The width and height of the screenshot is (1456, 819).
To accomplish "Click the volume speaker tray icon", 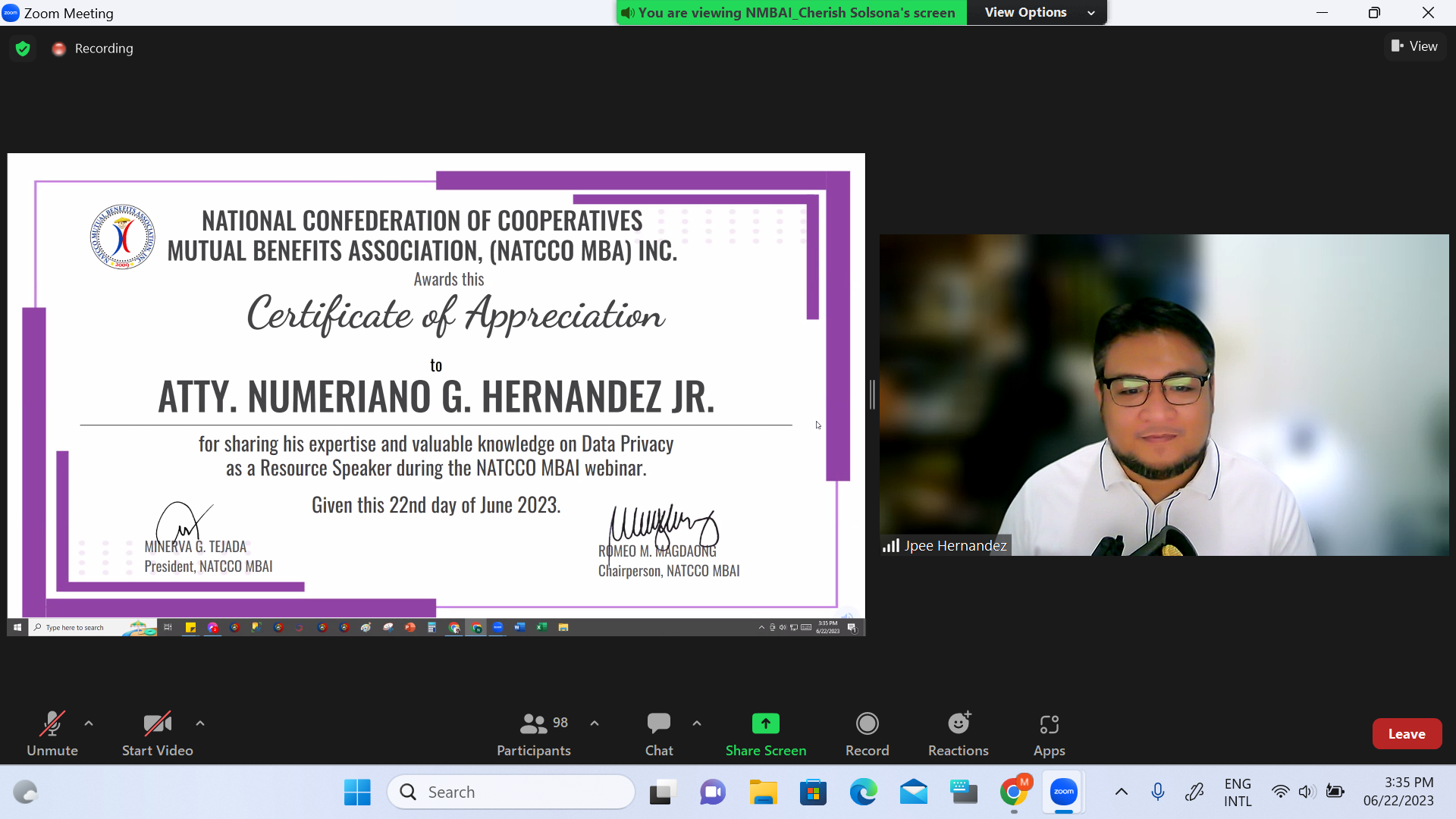I will point(1307,792).
